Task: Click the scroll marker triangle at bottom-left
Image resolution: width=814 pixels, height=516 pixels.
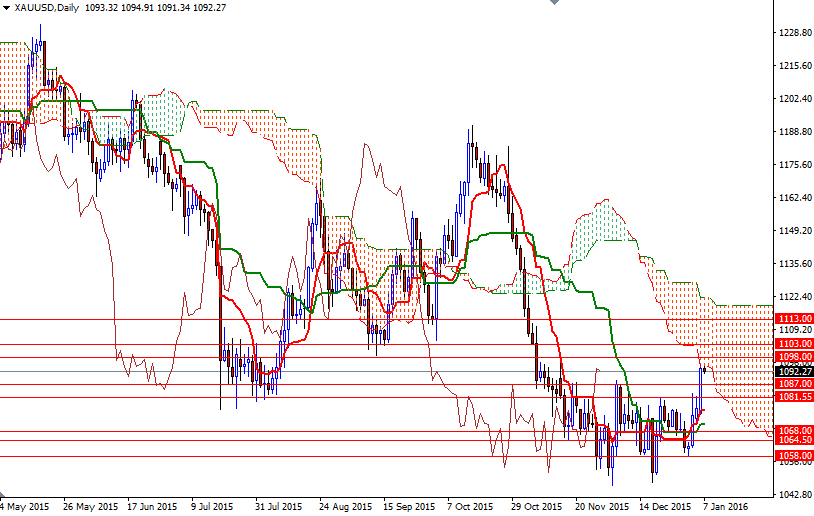Action: point(4,496)
